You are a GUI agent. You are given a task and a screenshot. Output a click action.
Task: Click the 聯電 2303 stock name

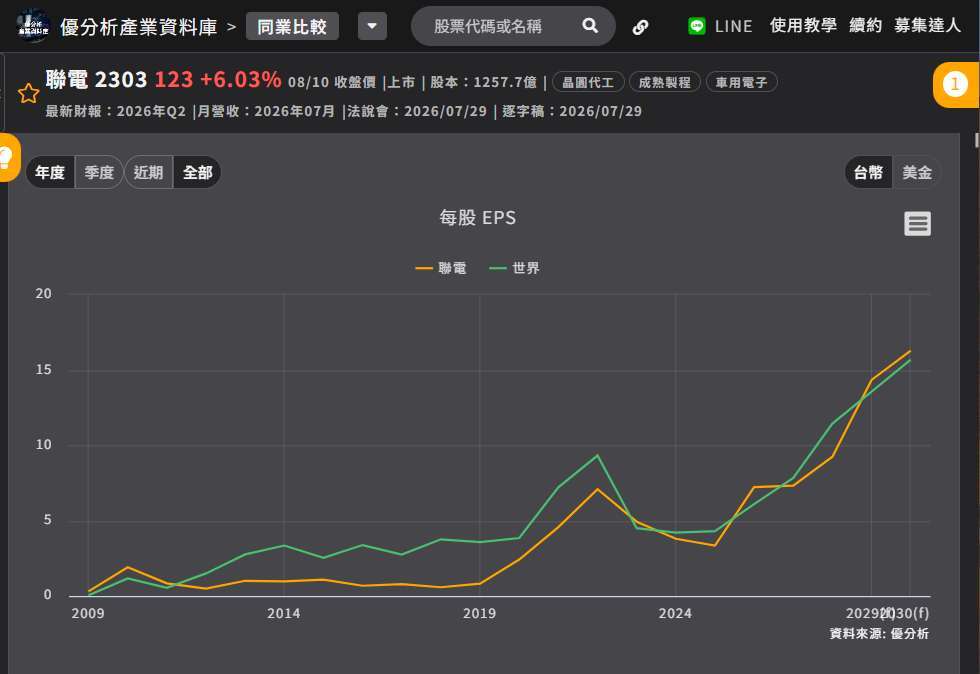96,80
